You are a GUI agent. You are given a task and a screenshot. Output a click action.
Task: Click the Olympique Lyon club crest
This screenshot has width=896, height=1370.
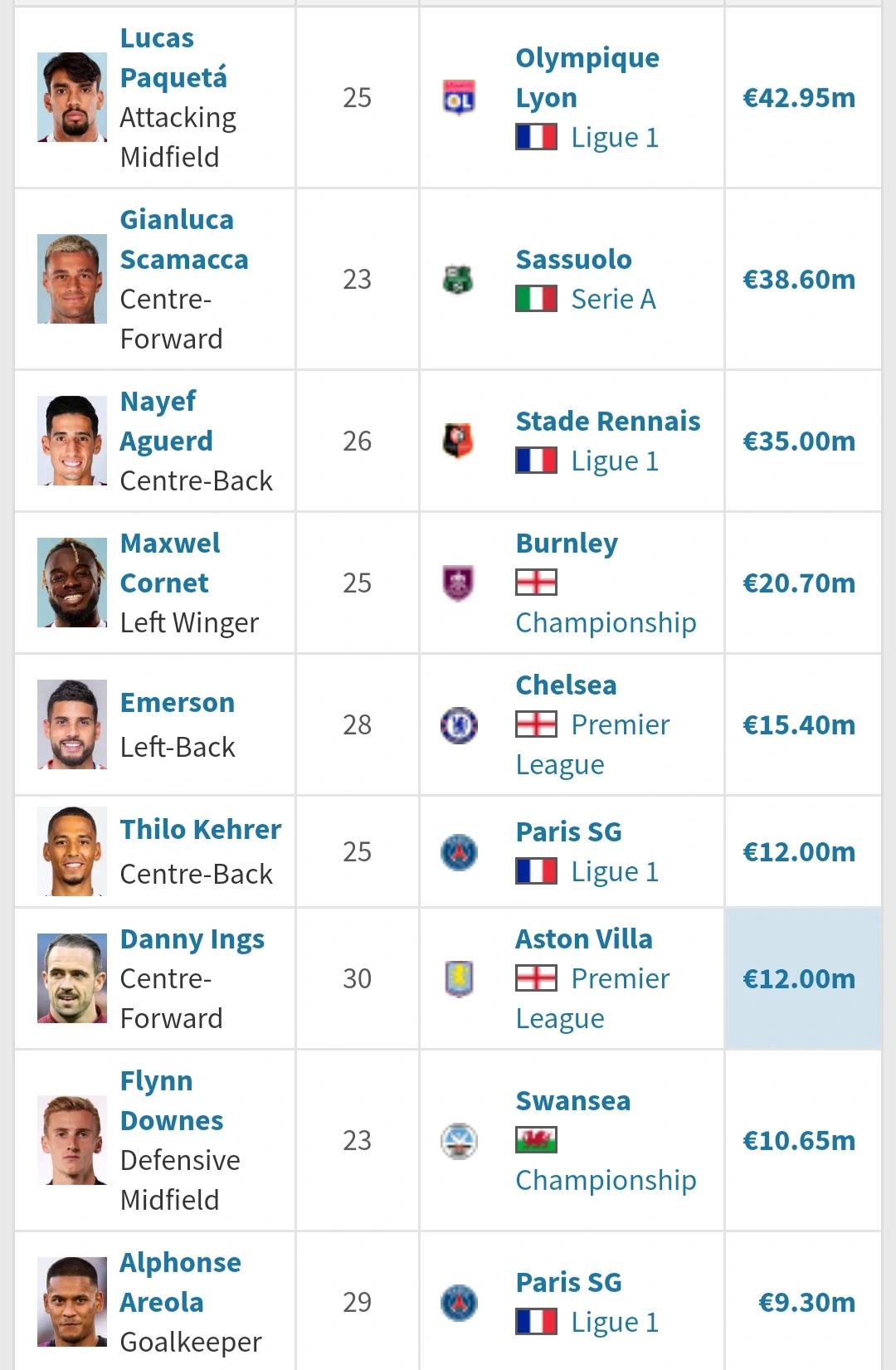[459, 98]
